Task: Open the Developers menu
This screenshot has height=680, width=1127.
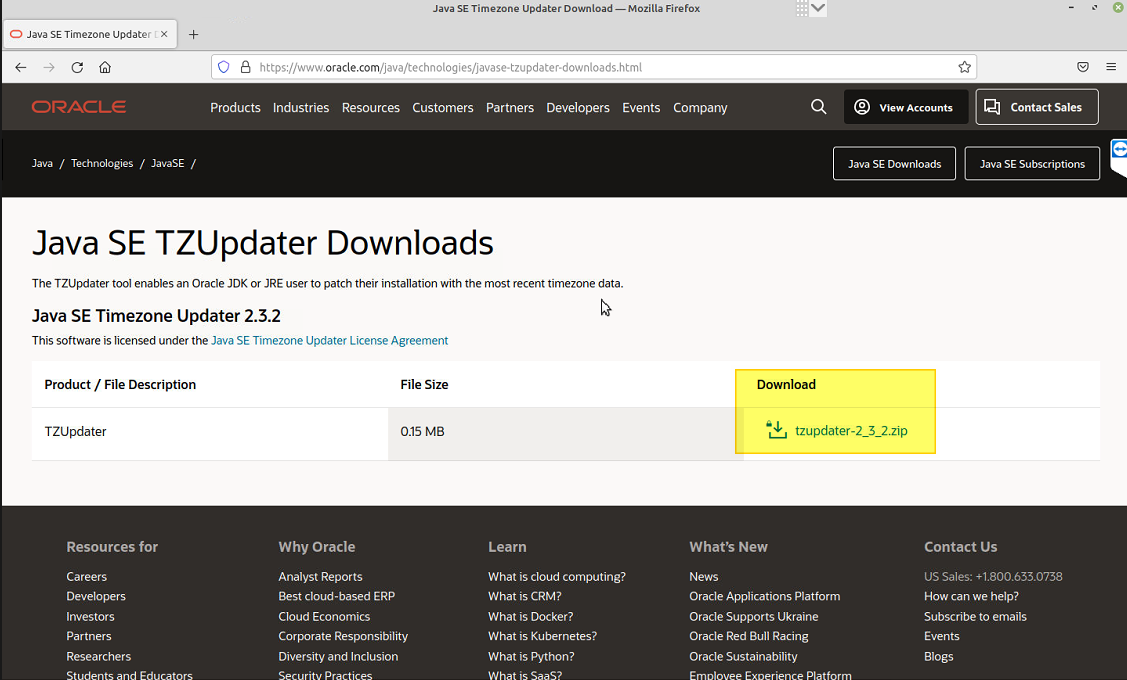Action: click(x=578, y=108)
